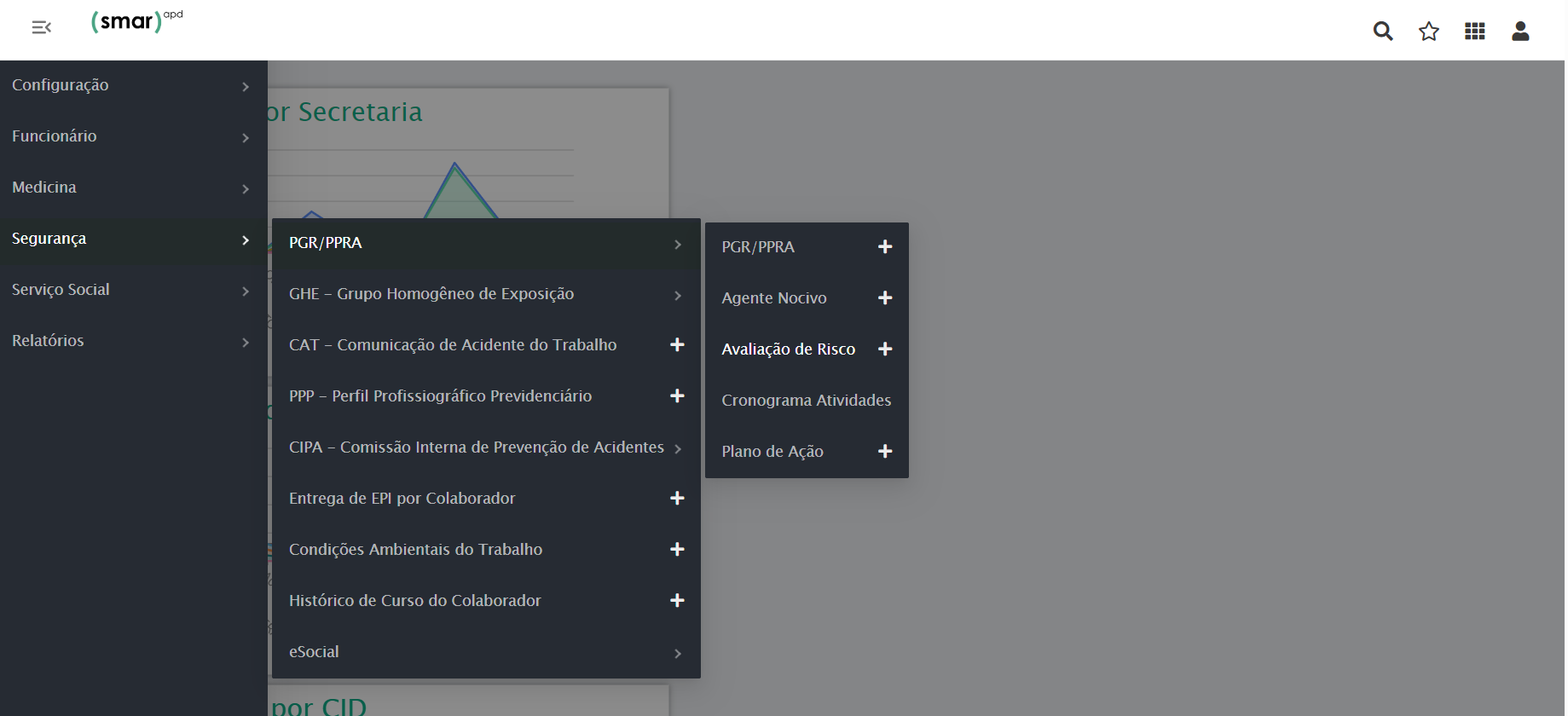The width and height of the screenshot is (1568, 716).
Task: Click plus icon for CAT Comunicação de Acidente
Action: coord(677,344)
